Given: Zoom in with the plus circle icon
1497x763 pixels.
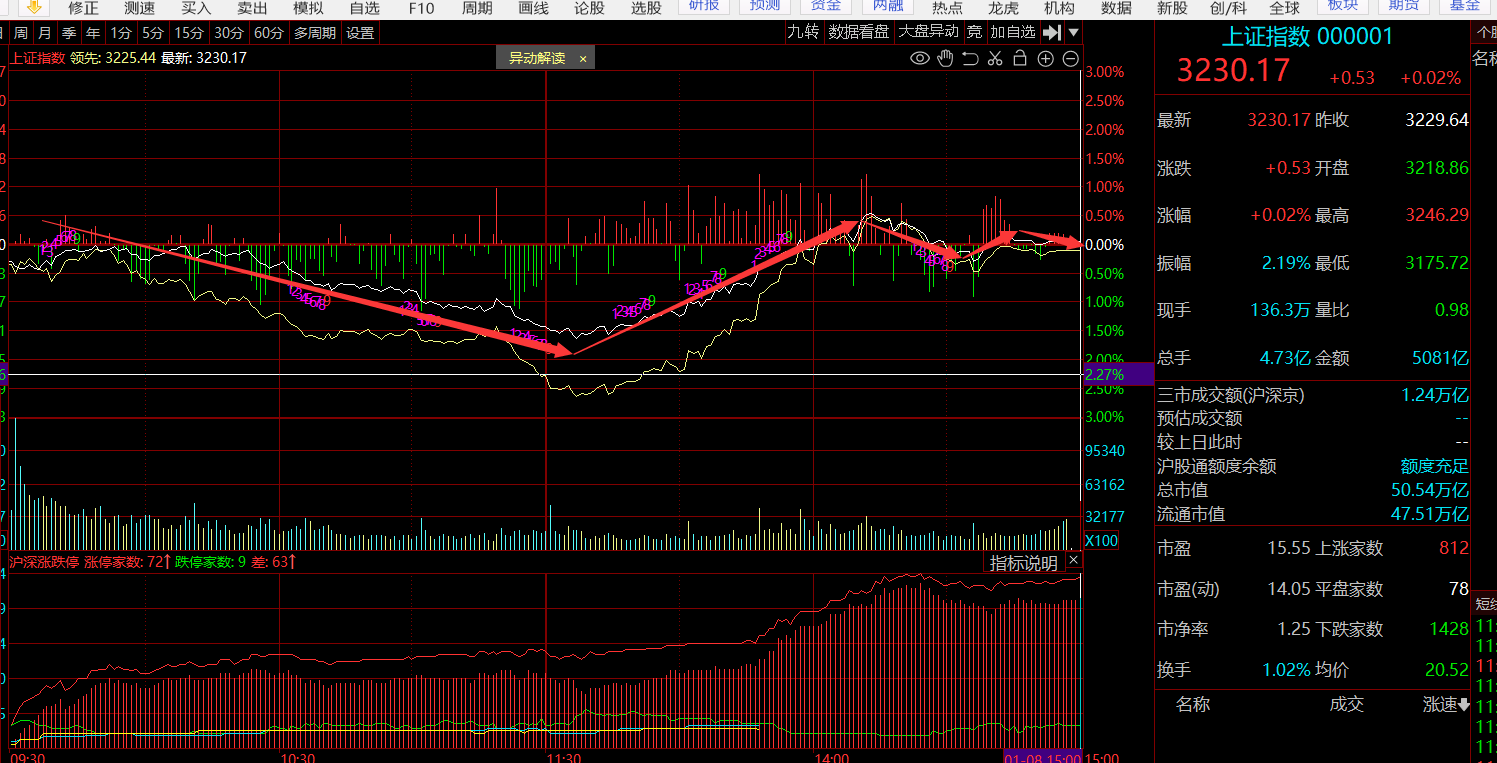Looking at the screenshot, I should coord(1045,58).
